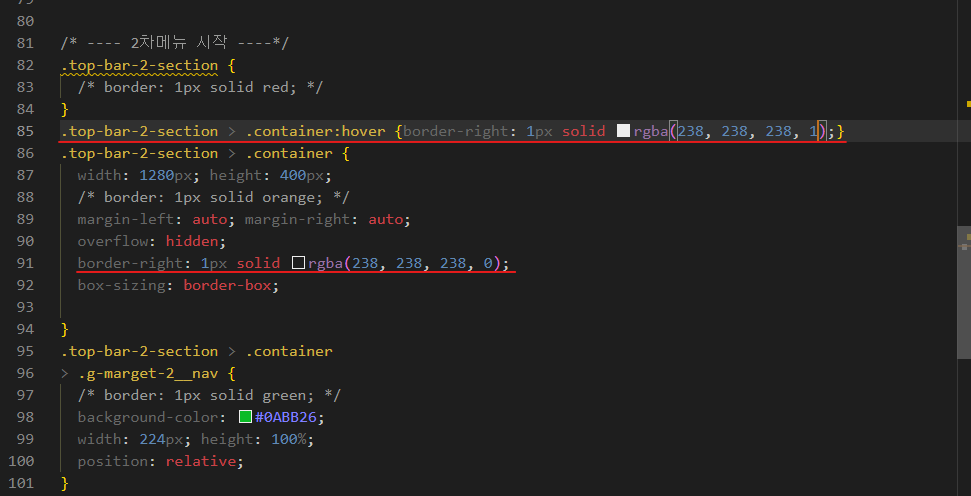Place cursor on .container:hover selector
971x496 pixels.
pyautogui.click(x=316, y=131)
